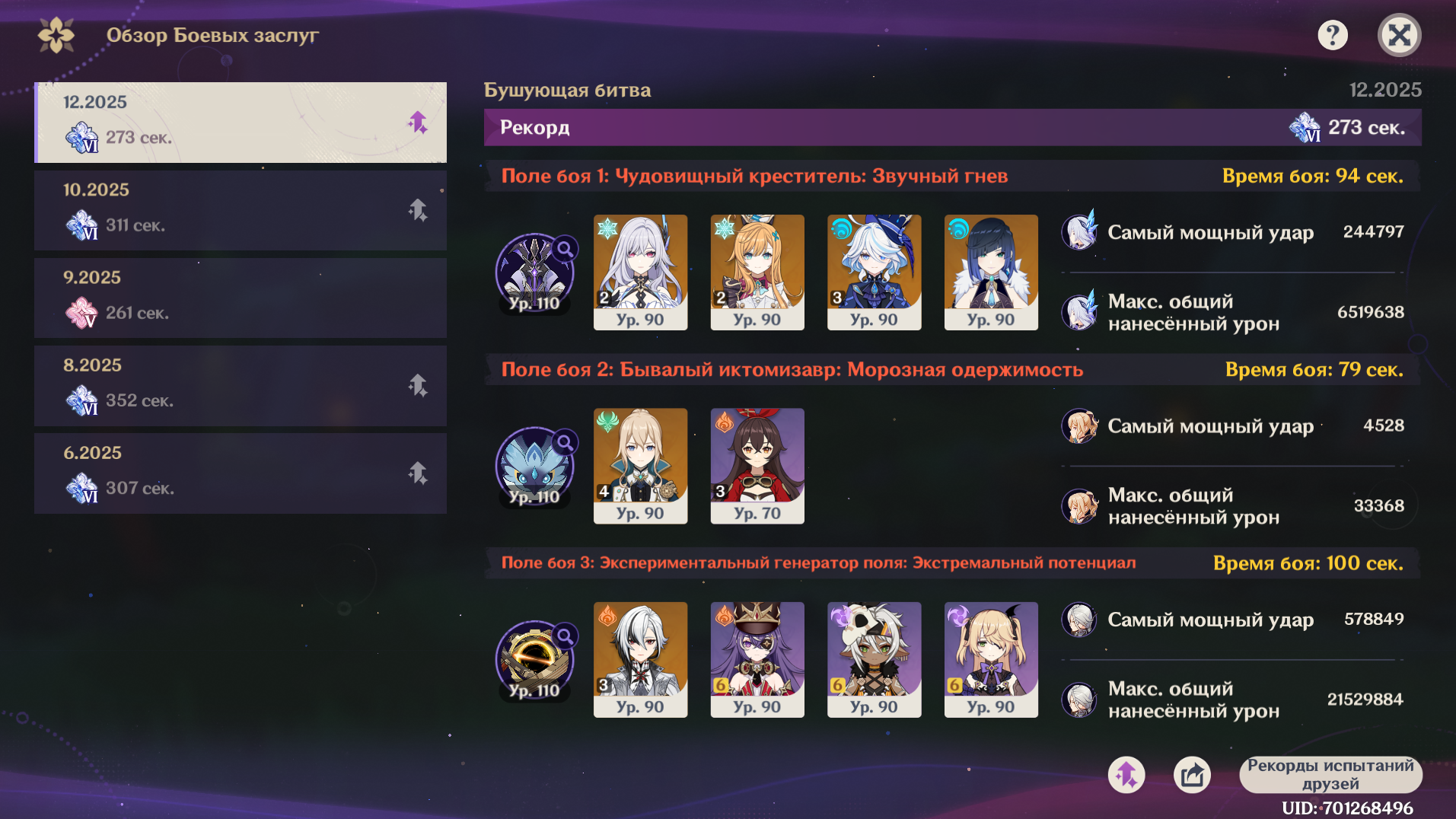Open the help question mark icon
The height and width of the screenshot is (819, 1456).
(1332, 35)
